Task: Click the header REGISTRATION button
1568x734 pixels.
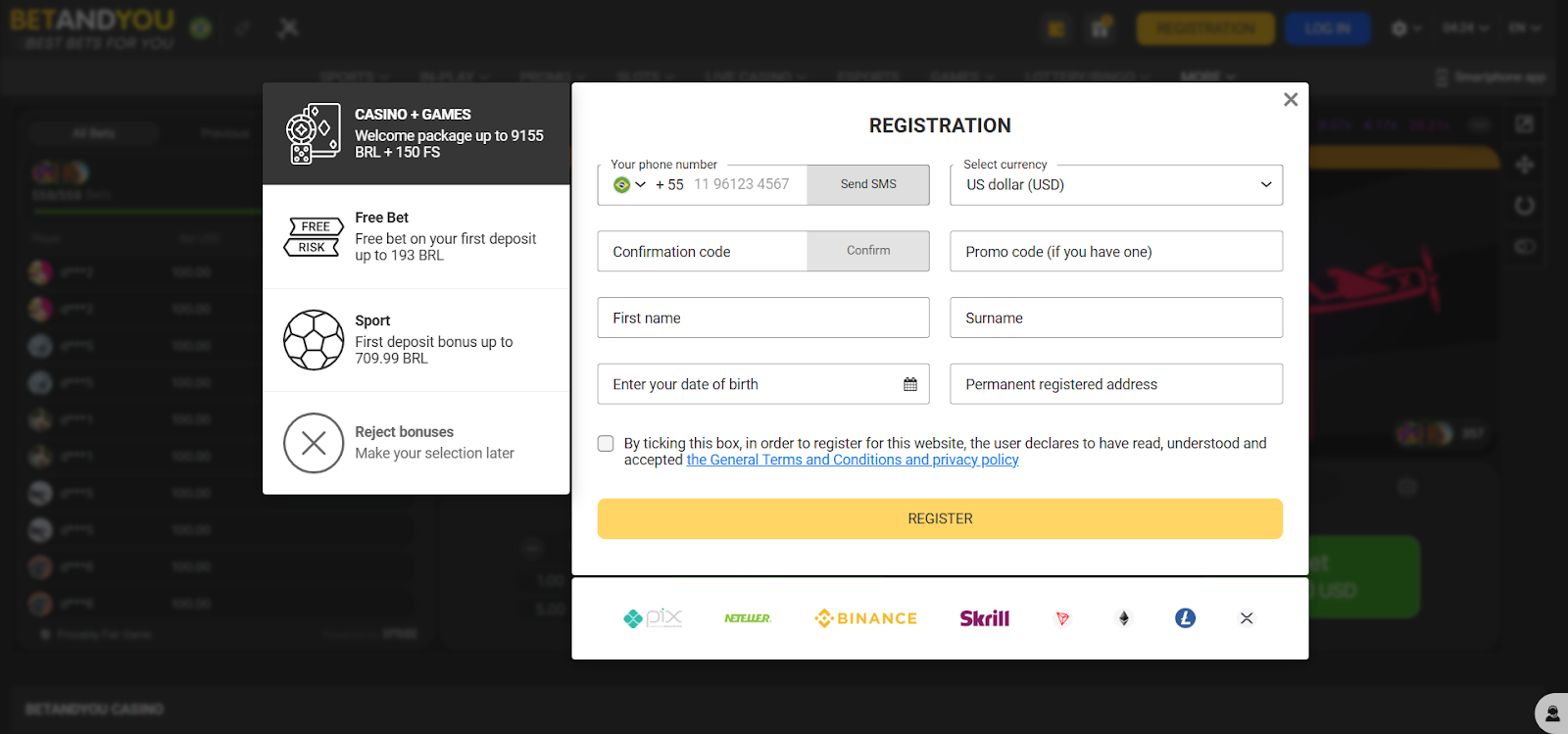Action: (x=1205, y=28)
